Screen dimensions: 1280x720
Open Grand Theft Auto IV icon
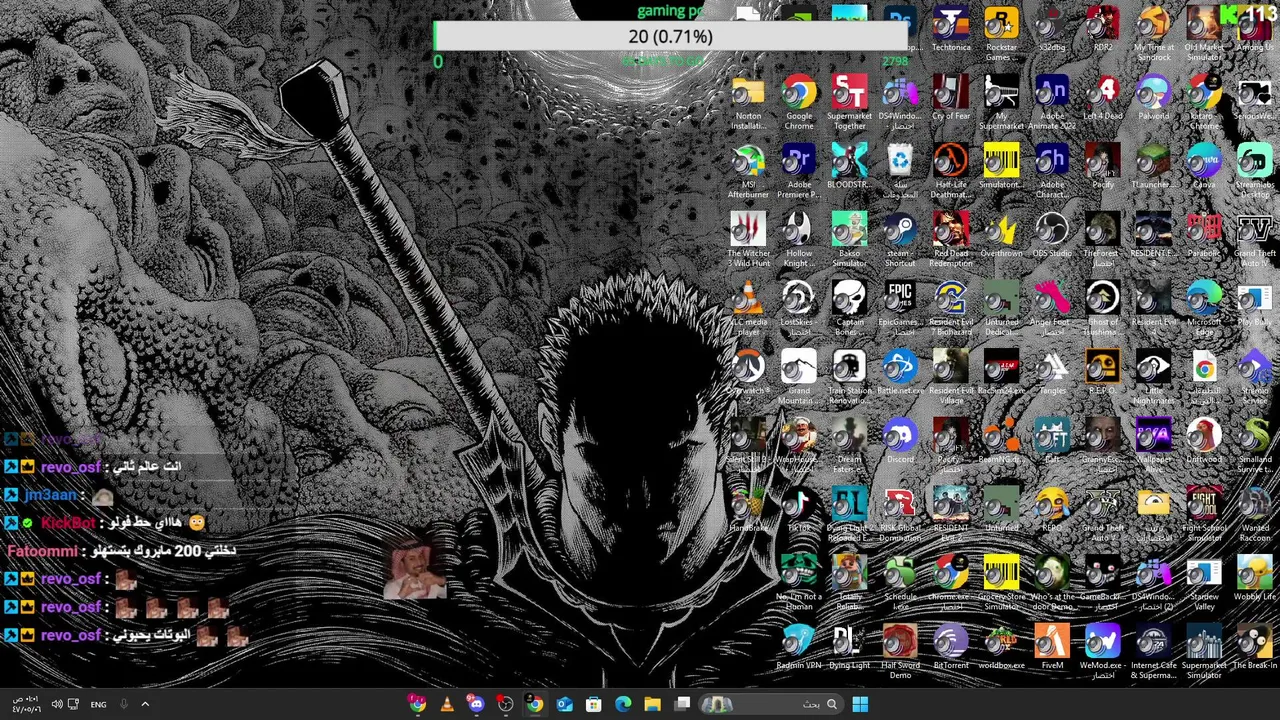click(x=1254, y=240)
